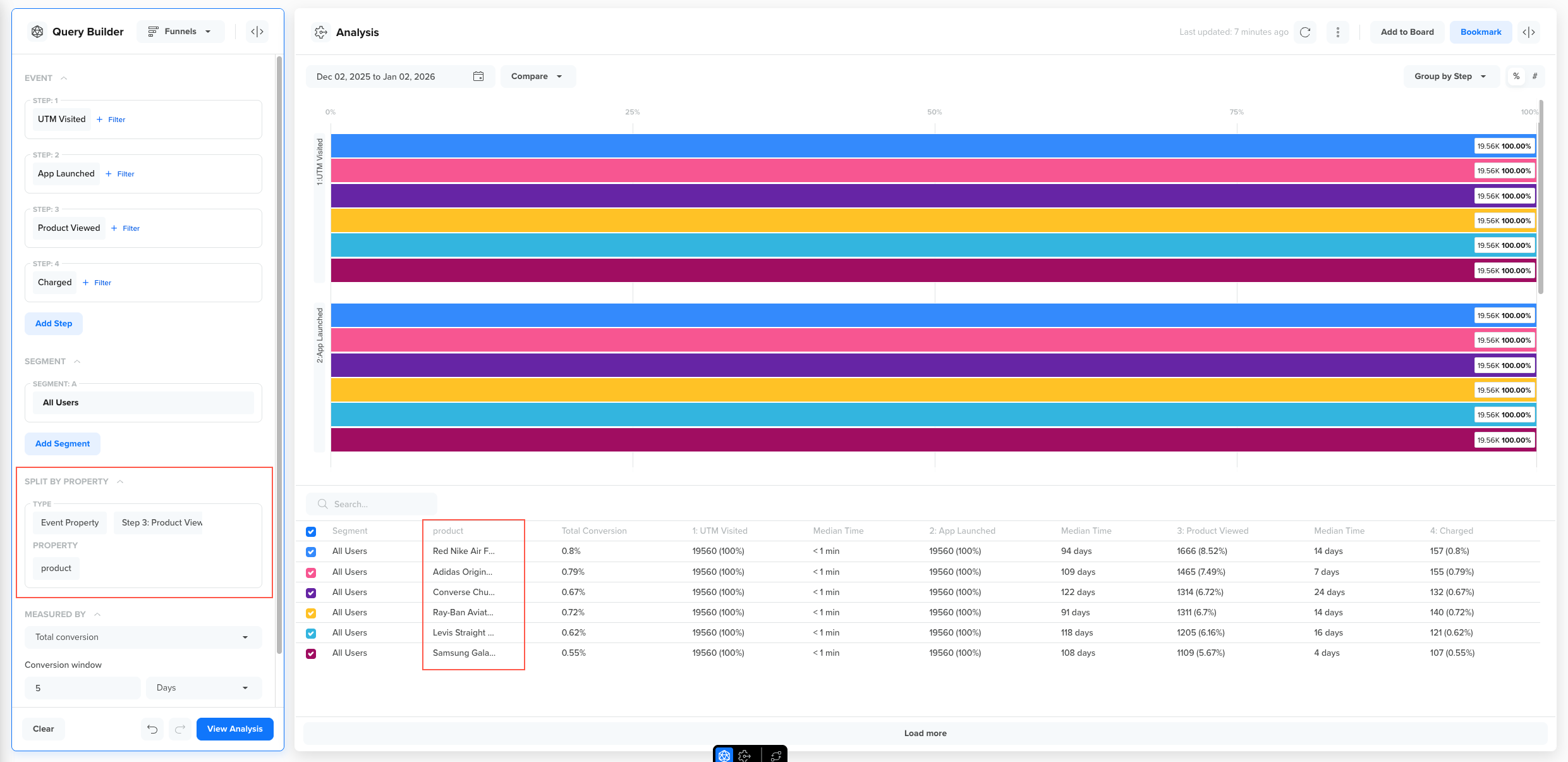Click the redo arrow icon

(180, 729)
